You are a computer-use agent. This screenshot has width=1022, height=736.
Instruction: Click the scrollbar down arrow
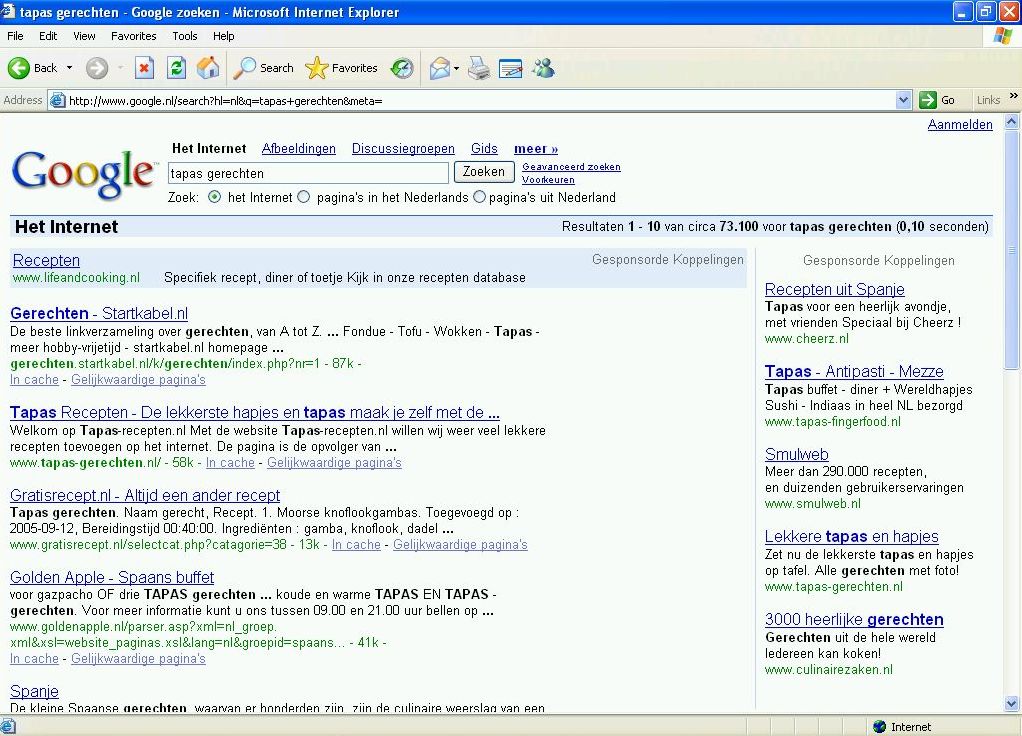click(1011, 703)
